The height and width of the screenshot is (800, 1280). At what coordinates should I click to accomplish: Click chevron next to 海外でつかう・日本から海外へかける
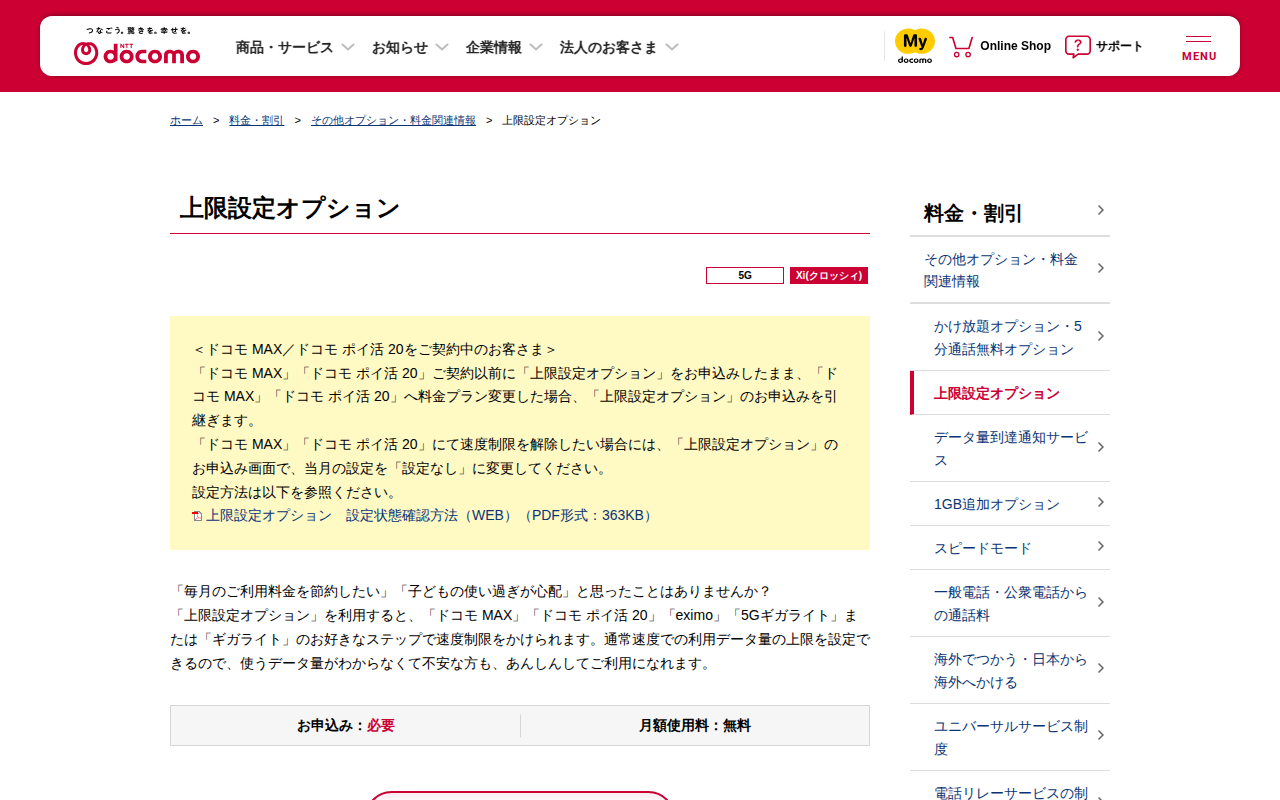coord(1100,668)
